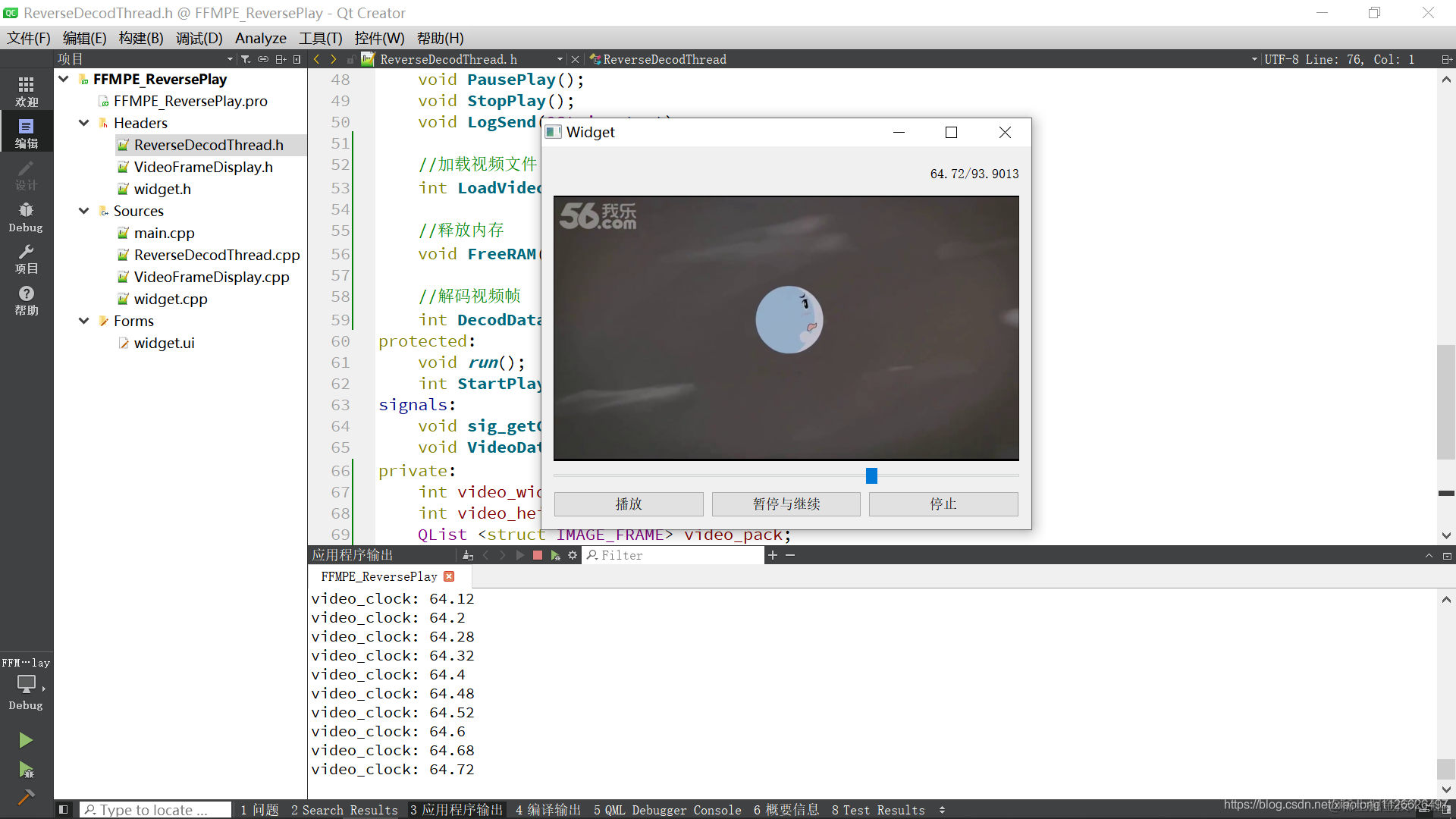Click the video progress slider handle
1456x819 pixels.
[x=871, y=475]
